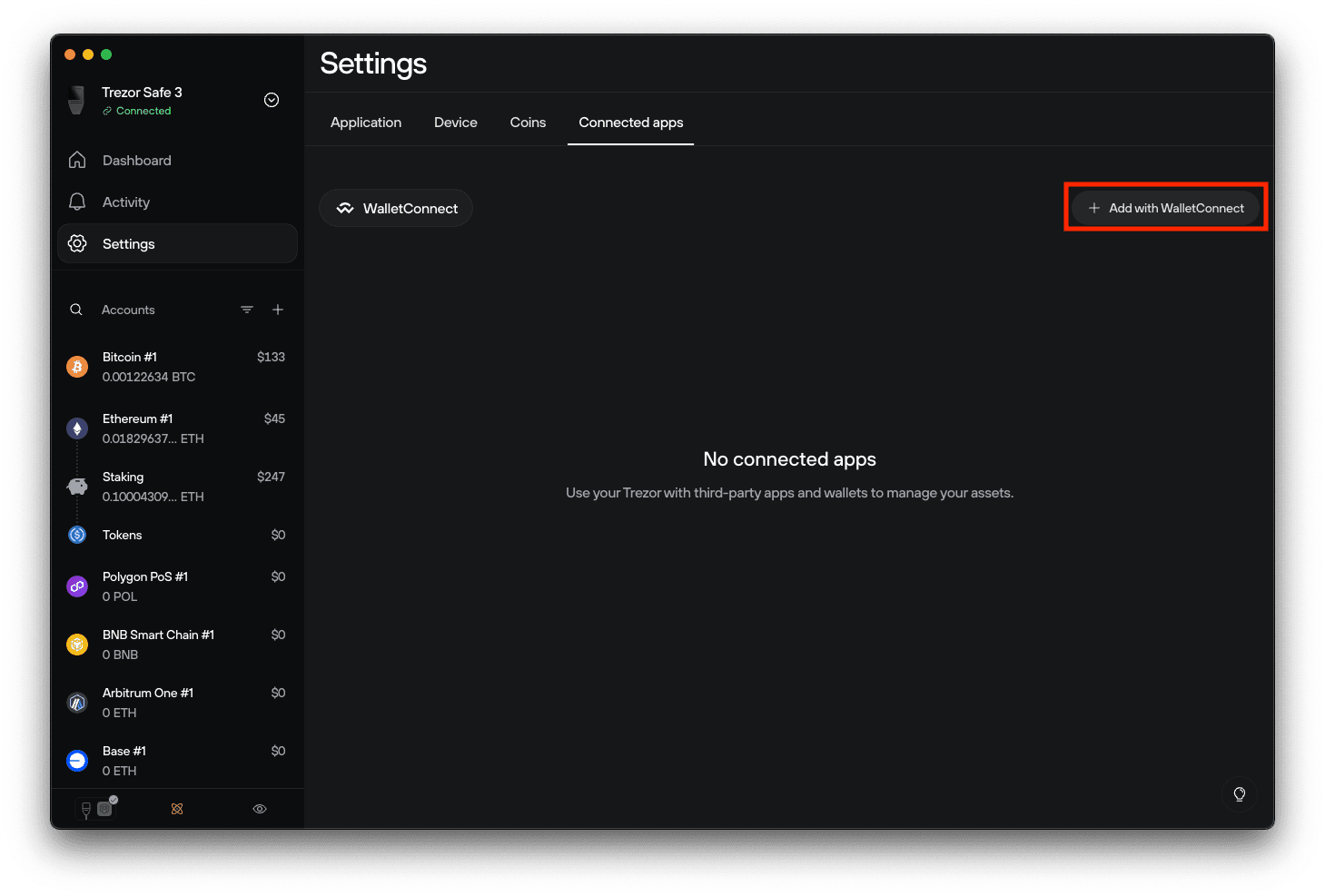Image resolution: width=1325 pixels, height=896 pixels.
Task: Click the Ethereum coin logo
Action: [77, 428]
